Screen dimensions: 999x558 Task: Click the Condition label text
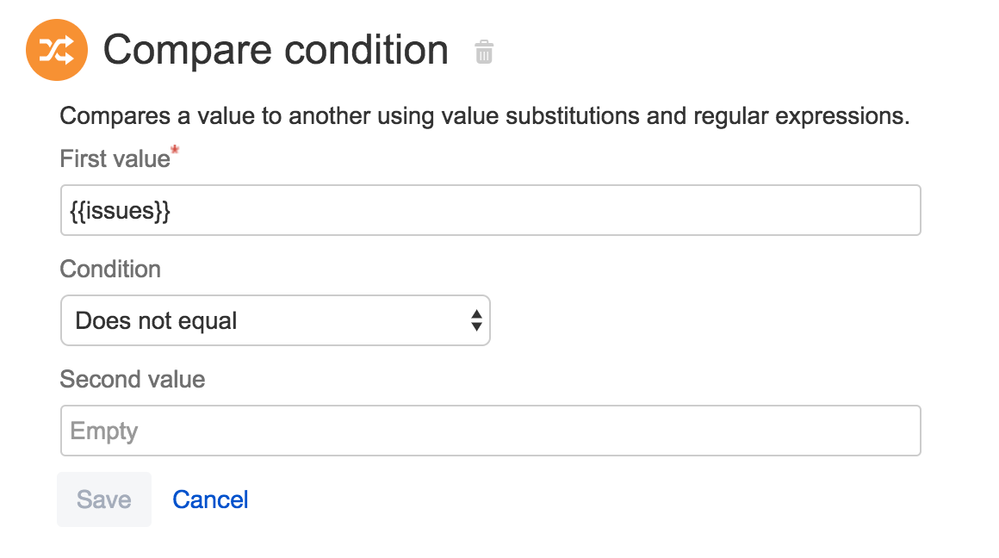tap(110, 269)
